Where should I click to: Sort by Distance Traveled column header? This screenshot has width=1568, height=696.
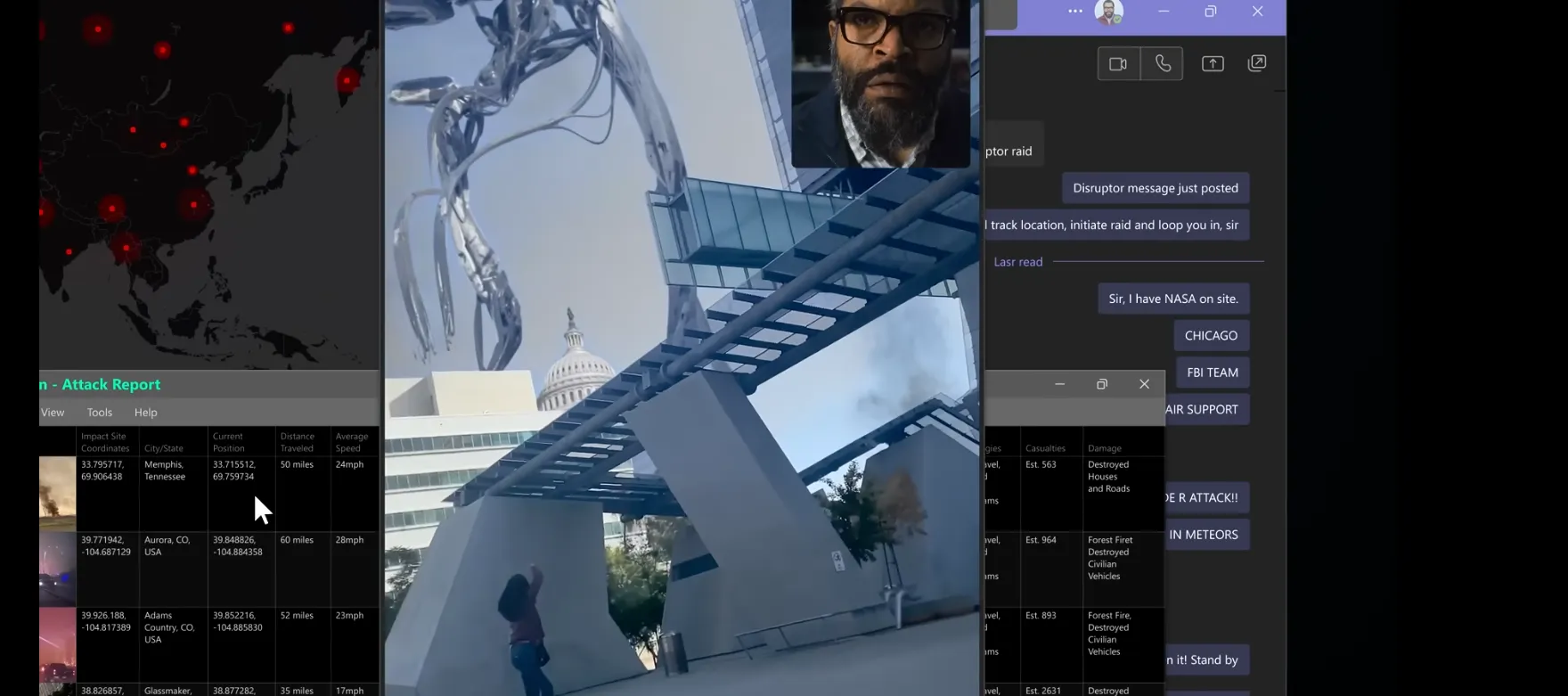298,442
